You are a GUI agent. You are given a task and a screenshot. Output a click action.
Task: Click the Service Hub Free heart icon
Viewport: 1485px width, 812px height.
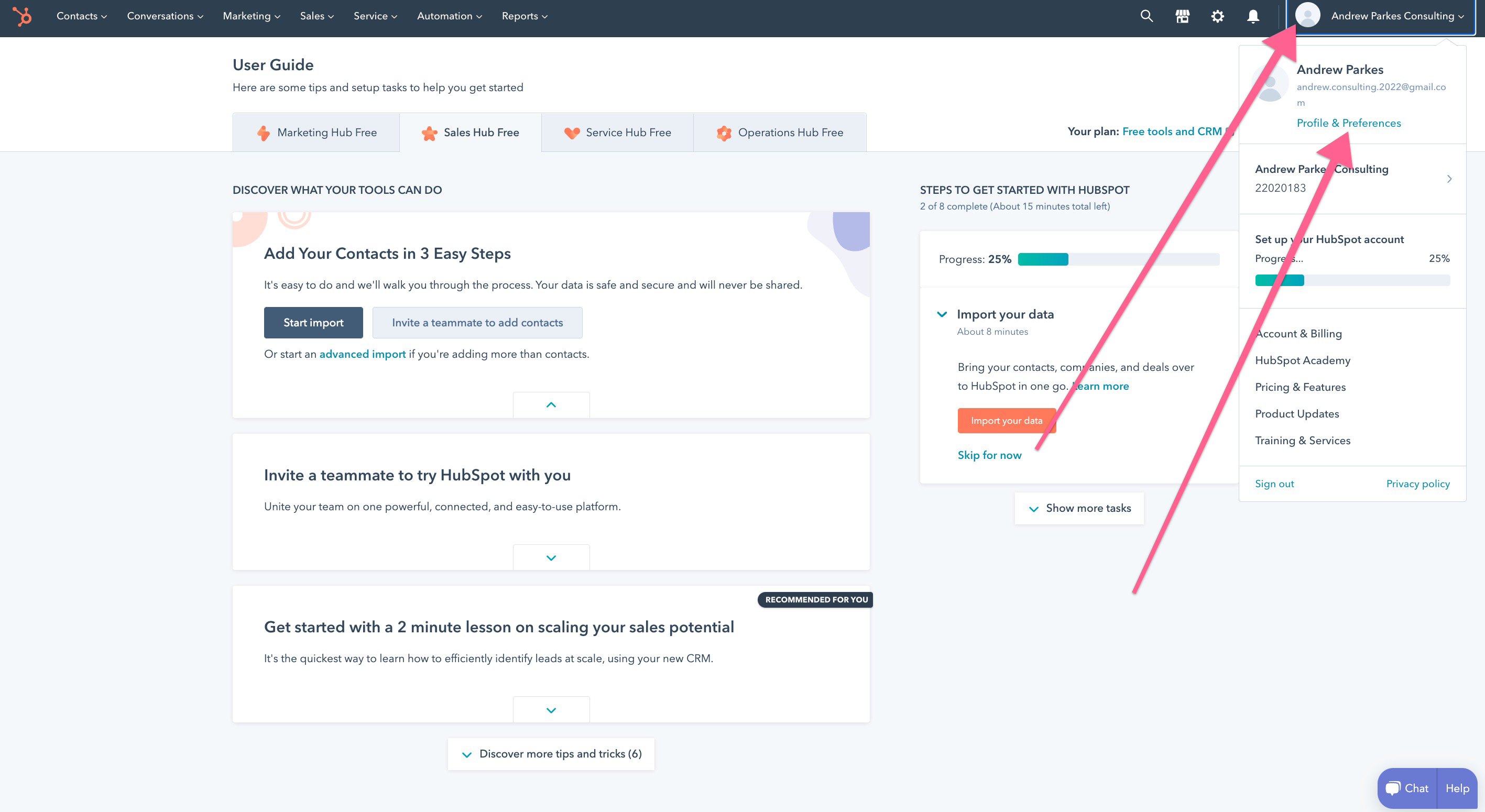click(572, 133)
